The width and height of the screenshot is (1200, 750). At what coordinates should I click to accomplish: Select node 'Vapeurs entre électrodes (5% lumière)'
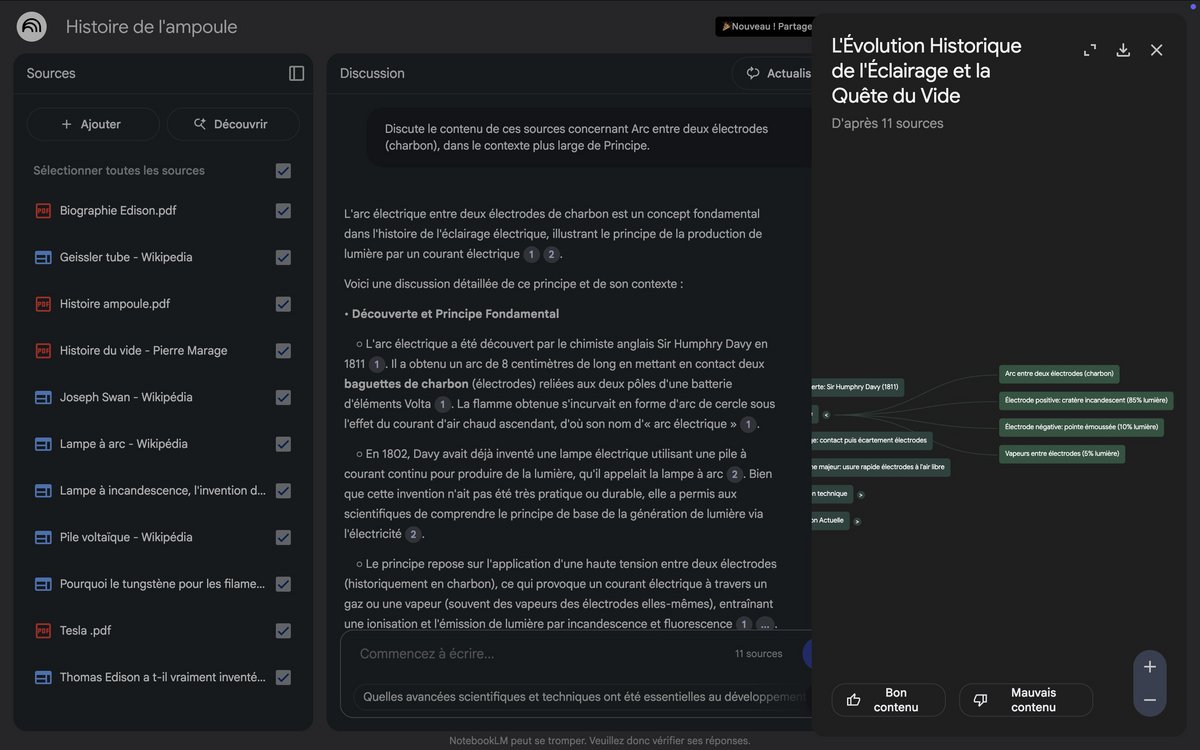pyautogui.click(x=1062, y=454)
